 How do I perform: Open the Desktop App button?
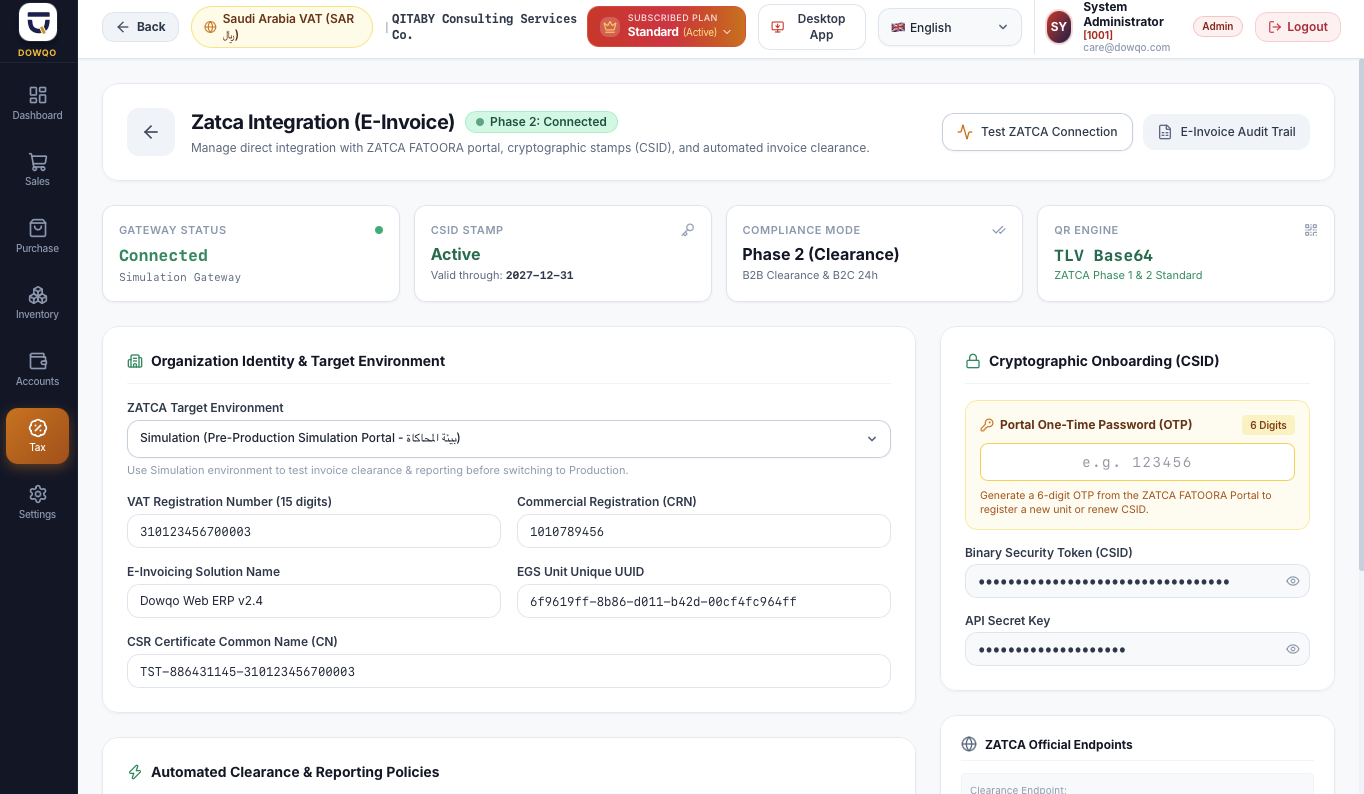pyautogui.click(x=811, y=27)
